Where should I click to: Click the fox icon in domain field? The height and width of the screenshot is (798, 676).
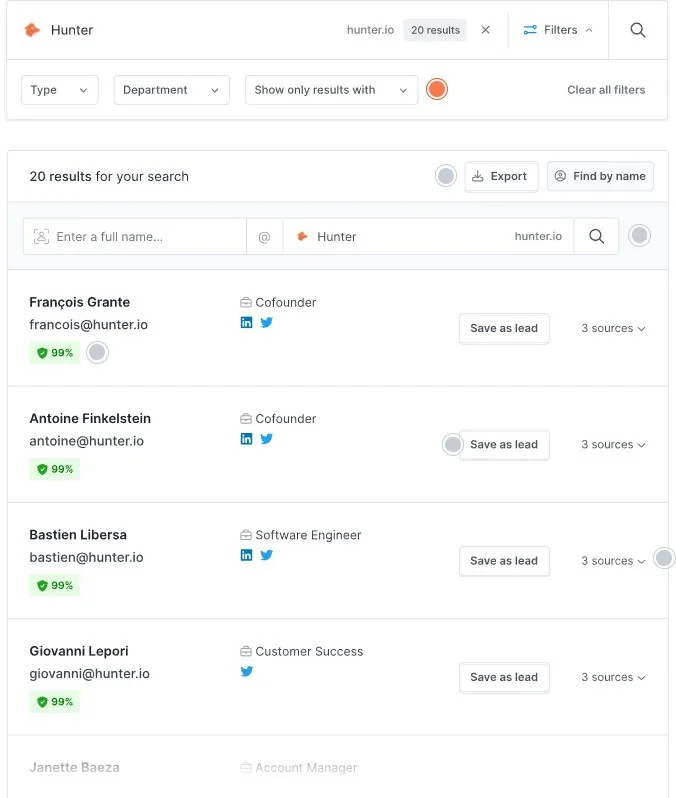pyautogui.click(x=302, y=237)
